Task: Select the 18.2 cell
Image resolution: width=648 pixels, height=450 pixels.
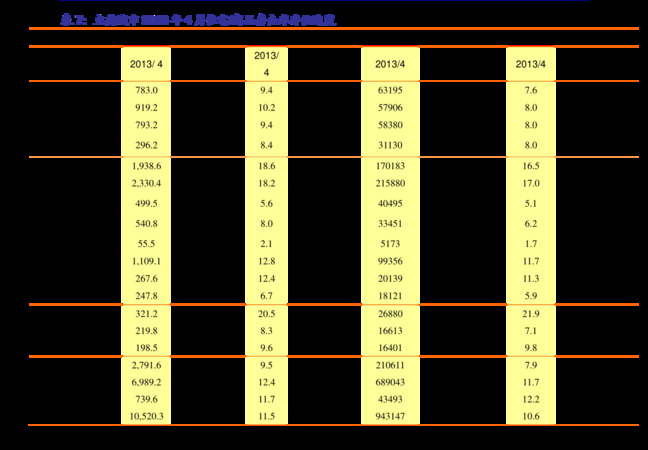Action: tap(267, 183)
